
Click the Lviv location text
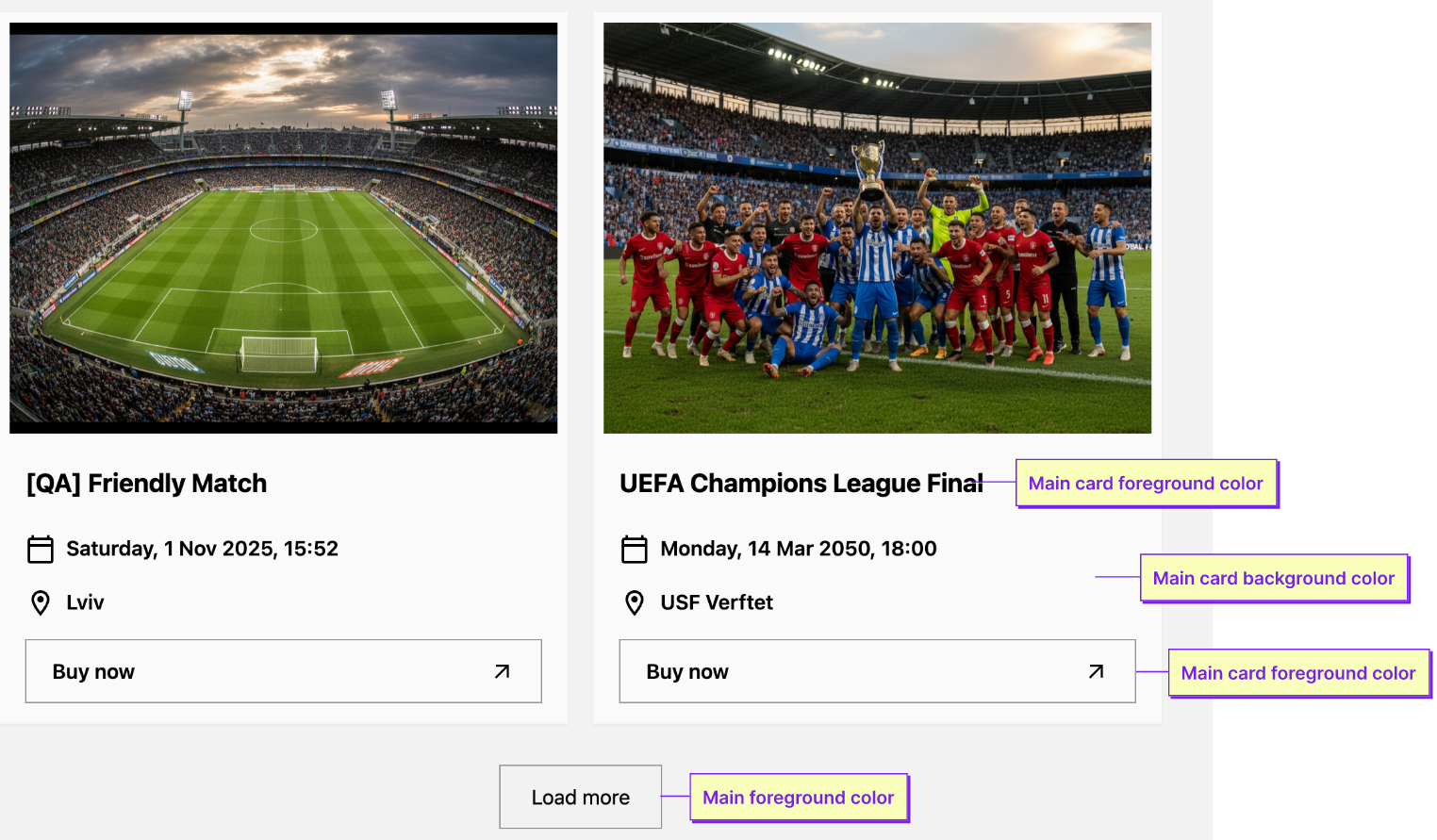point(85,602)
